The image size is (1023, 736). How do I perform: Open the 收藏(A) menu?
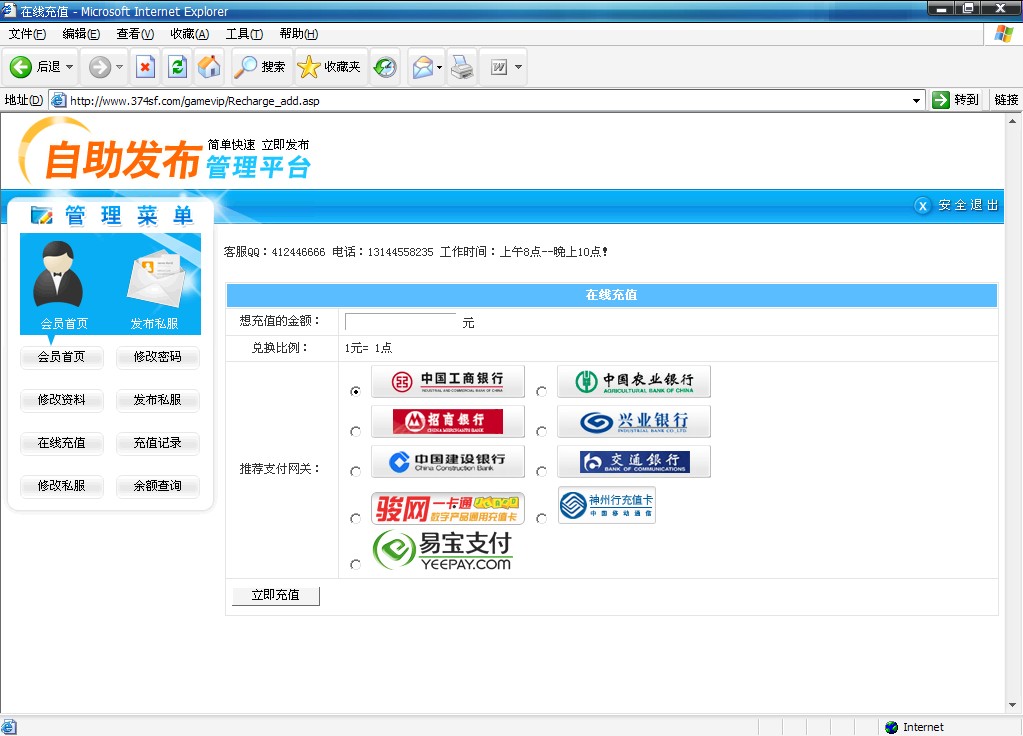click(x=188, y=34)
